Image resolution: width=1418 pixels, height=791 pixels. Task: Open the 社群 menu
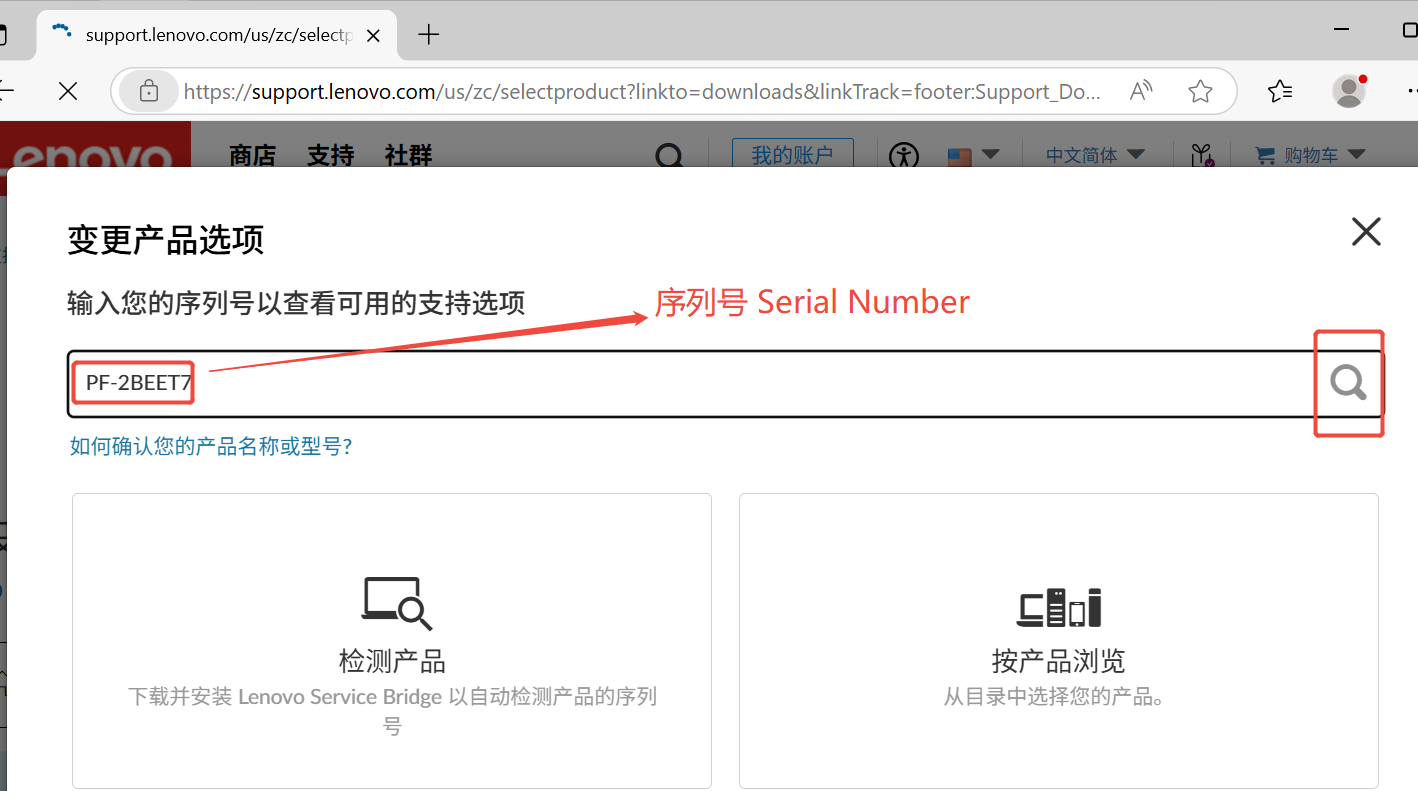(x=408, y=156)
